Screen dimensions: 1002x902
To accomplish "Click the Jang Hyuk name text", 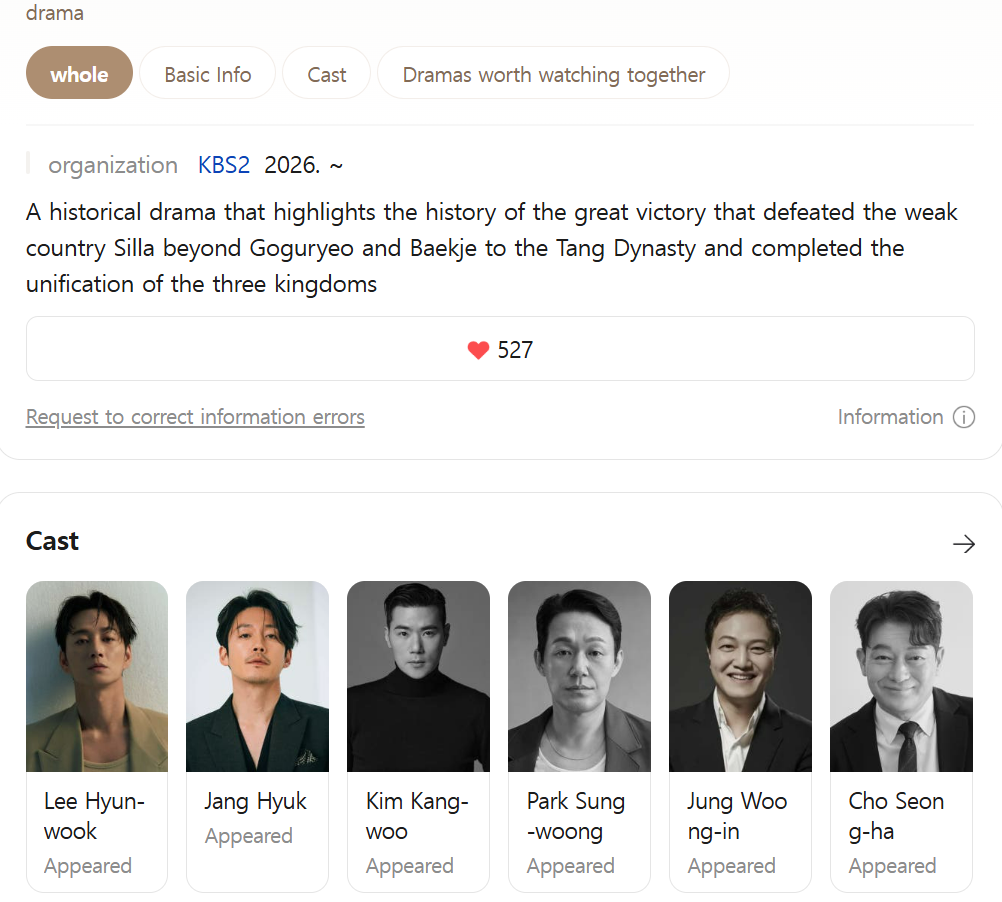I will pos(256,801).
